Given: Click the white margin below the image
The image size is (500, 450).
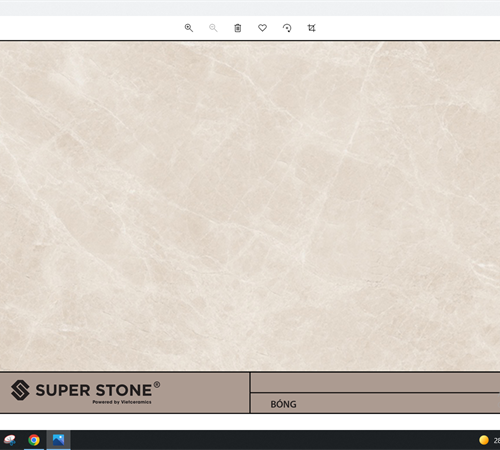Looking at the screenshot, I should pos(250,422).
